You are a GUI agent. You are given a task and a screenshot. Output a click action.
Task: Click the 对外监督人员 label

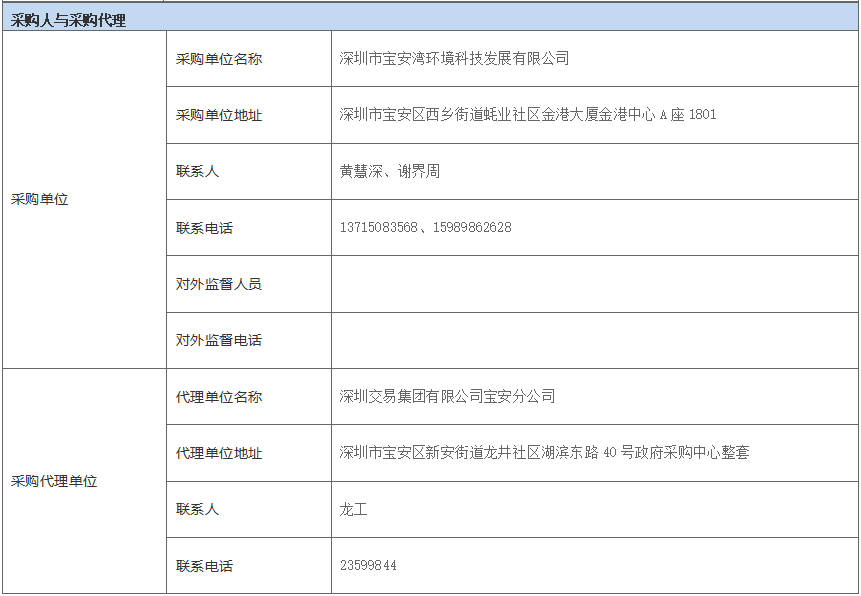219,284
